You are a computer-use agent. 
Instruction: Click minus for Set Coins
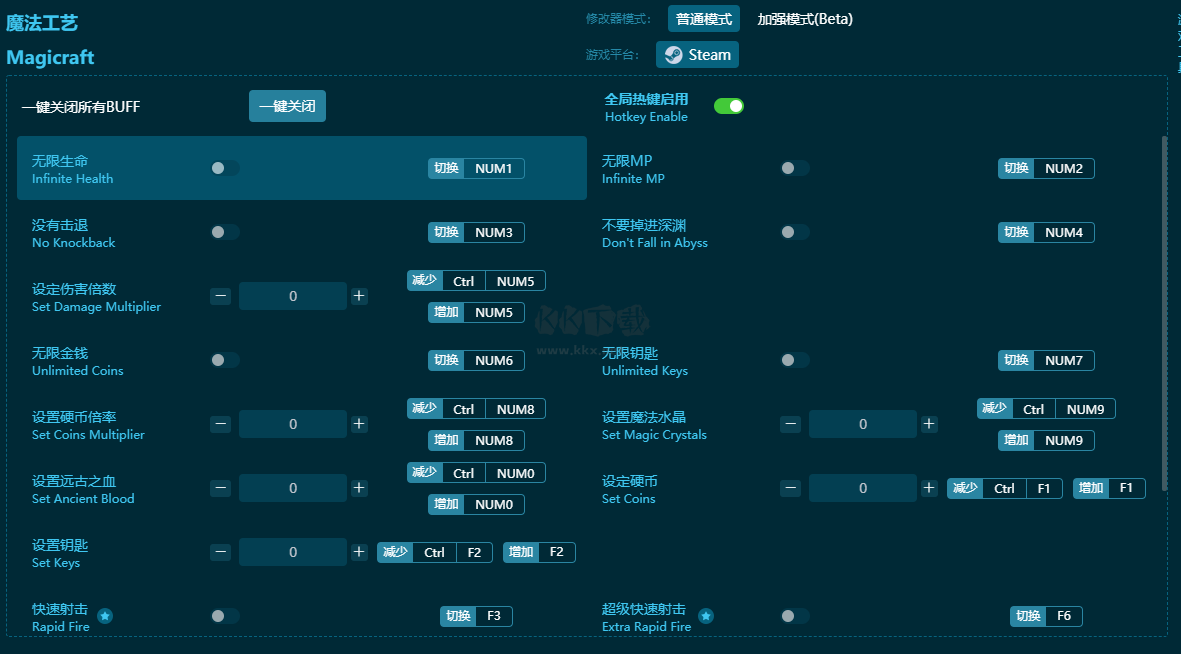791,488
